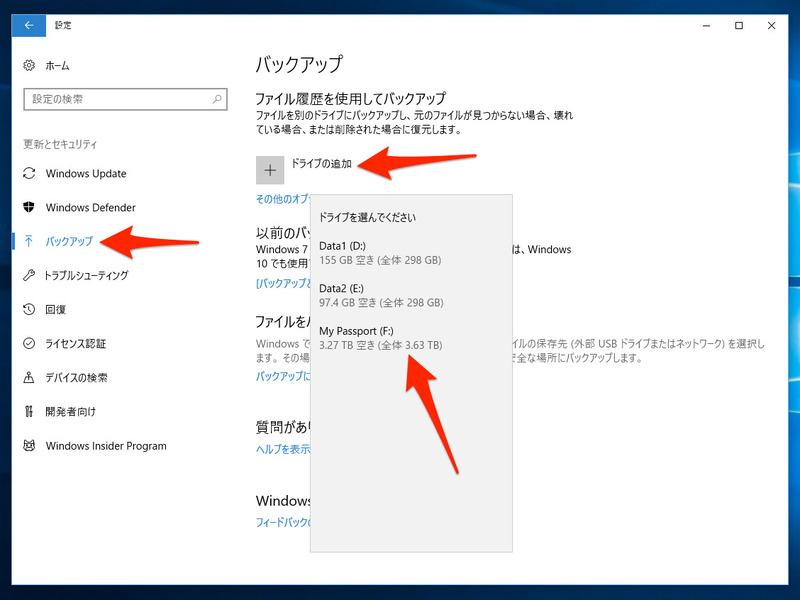Screen dimensions: 800x600
Task: Click the gear icon next to ホーム
Action: 29,65
